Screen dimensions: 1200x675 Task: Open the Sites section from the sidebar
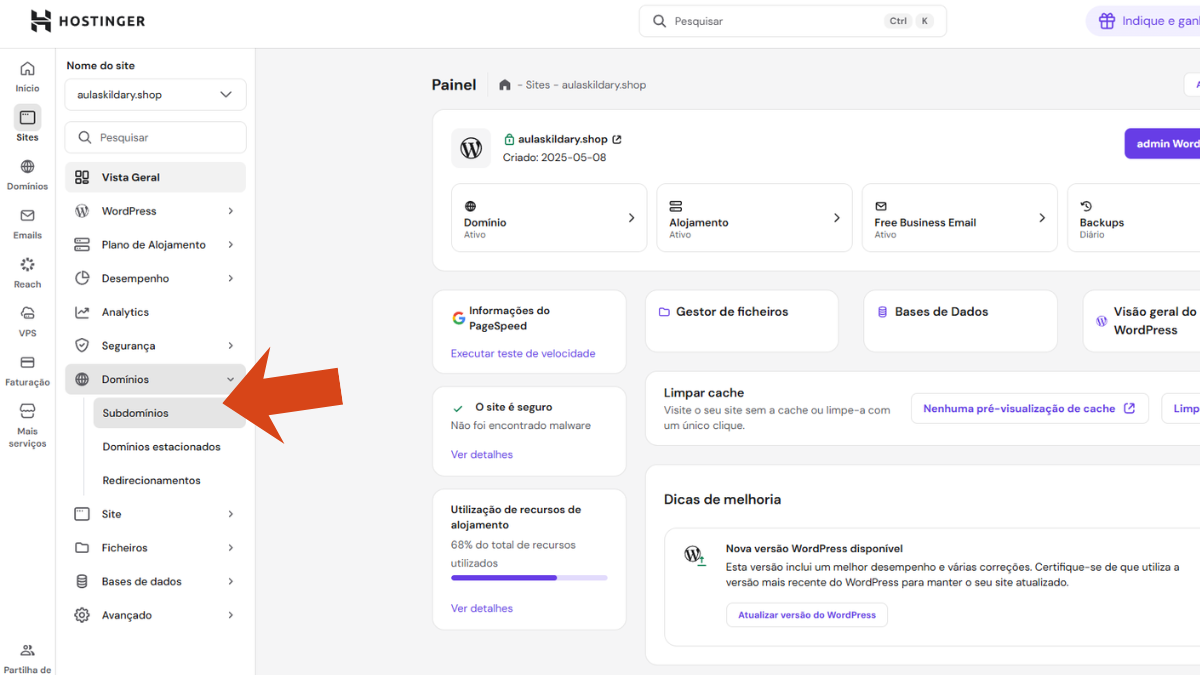coord(27,122)
